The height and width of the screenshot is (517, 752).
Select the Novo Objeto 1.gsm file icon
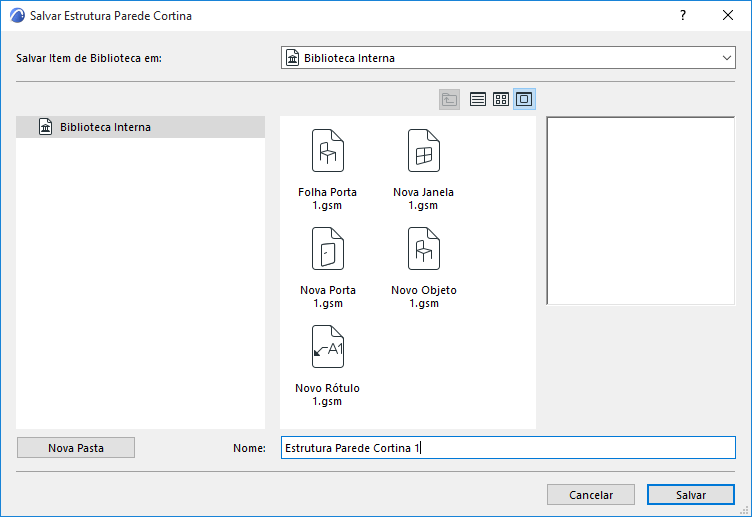(423, 248)
